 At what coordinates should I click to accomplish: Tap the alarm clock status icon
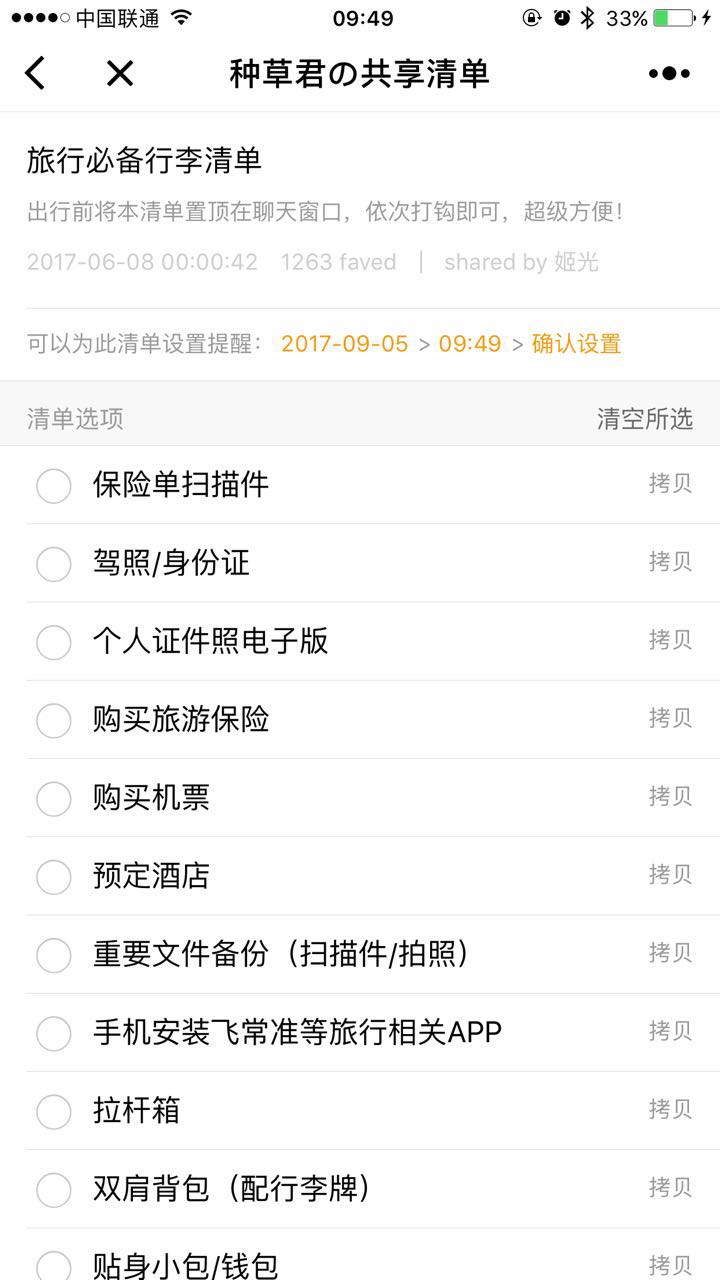pyautogui.click(x=561, y=18)
